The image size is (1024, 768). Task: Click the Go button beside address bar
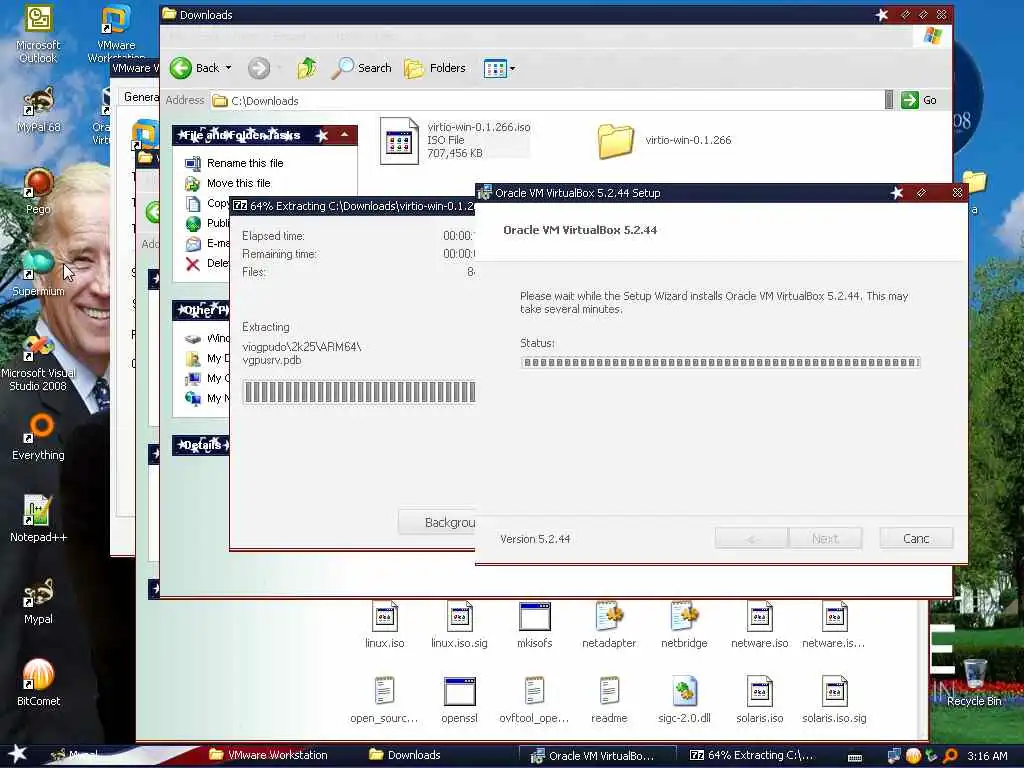(x=920, y=100)
